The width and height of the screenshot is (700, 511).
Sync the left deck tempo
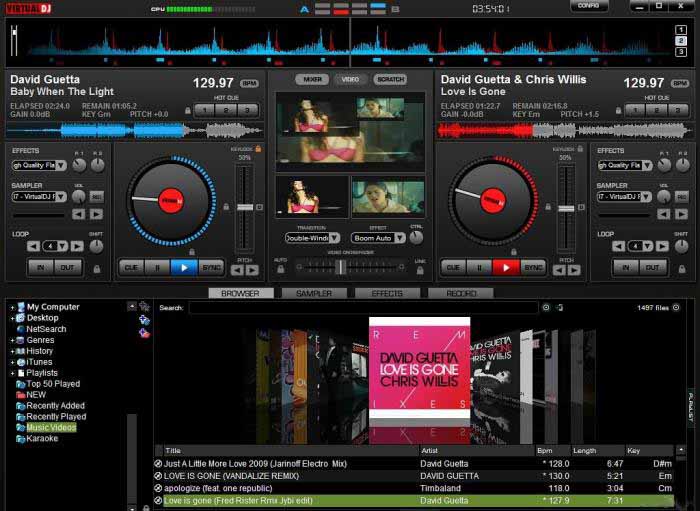211,268
